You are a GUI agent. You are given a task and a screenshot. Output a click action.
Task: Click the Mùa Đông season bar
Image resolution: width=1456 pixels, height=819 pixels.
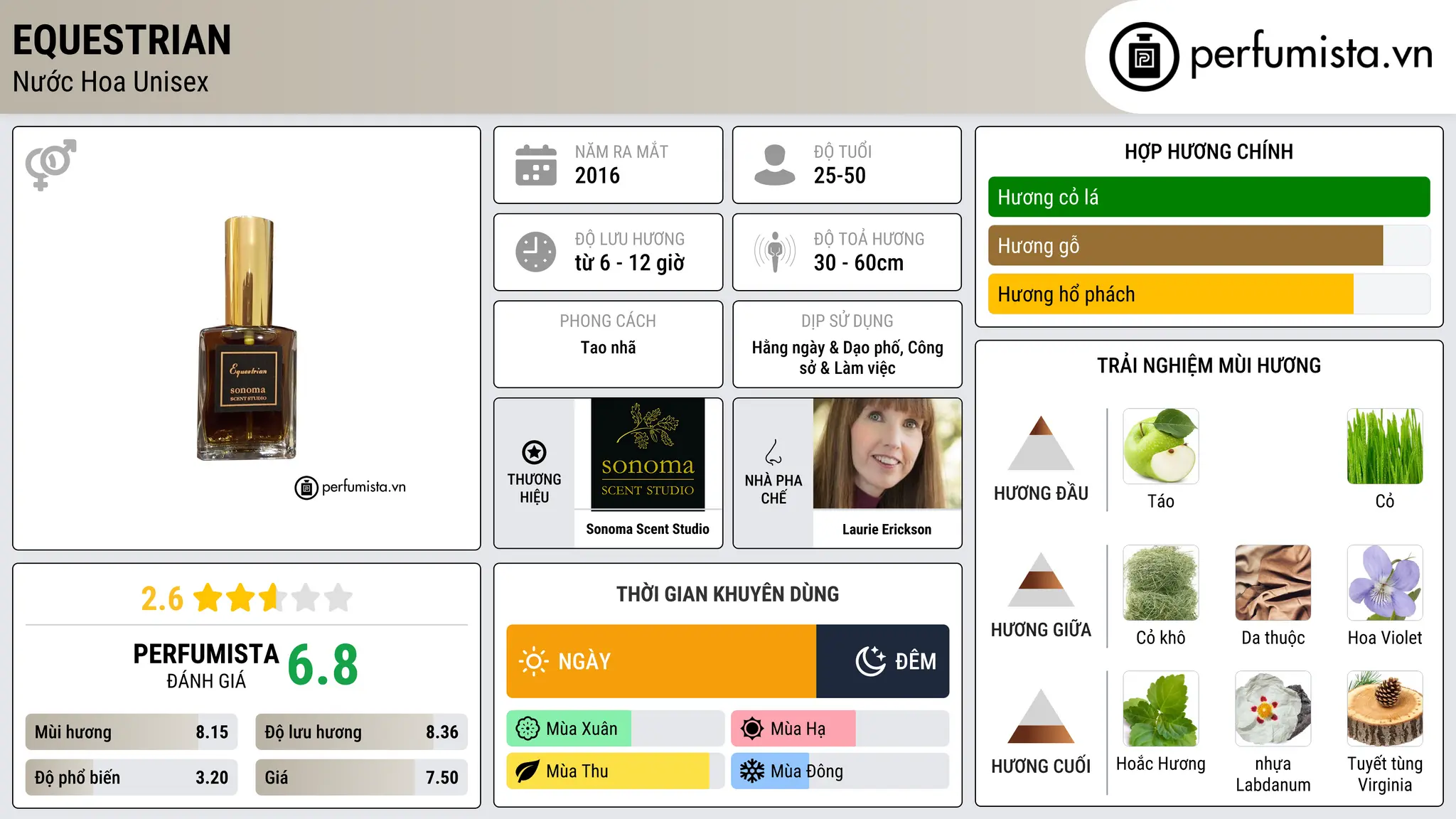pyautogui.click(x=840, y=771)
